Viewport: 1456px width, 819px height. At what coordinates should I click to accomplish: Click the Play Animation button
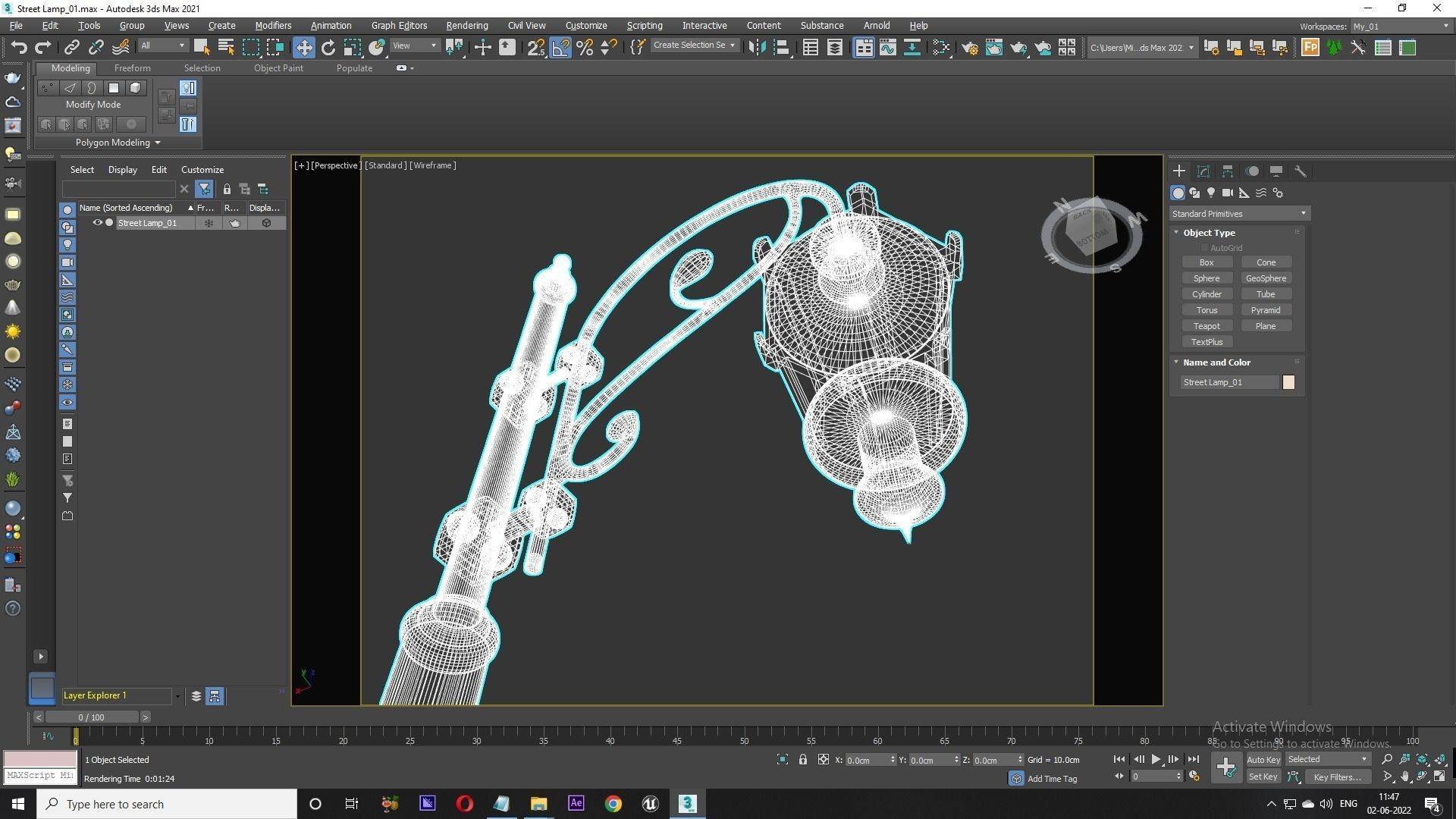point(1156,759)
